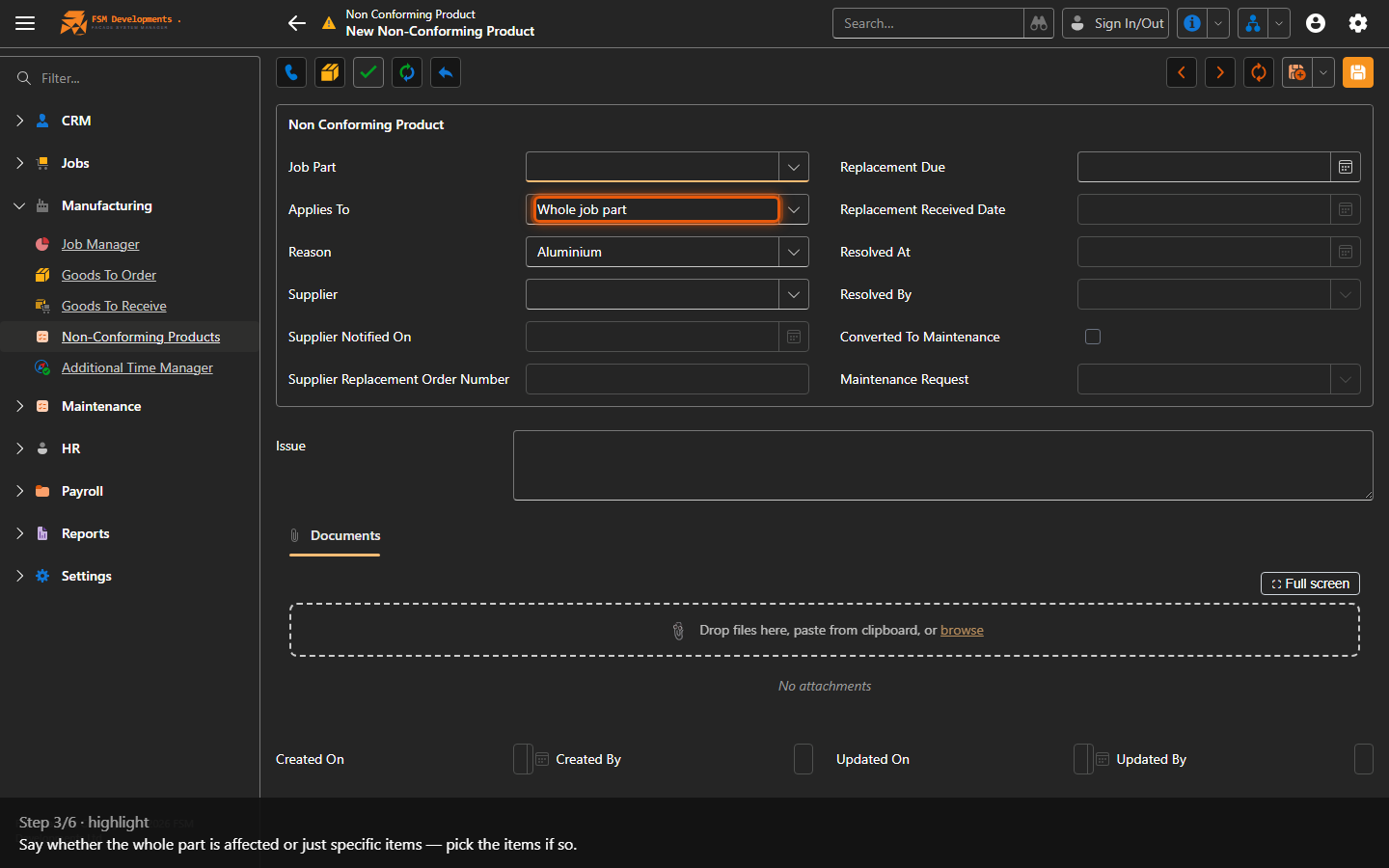Viewport: 1389px width, 868px height.
Task: Click the browse link in the drop zone
Action: click(x=962, y=630)
